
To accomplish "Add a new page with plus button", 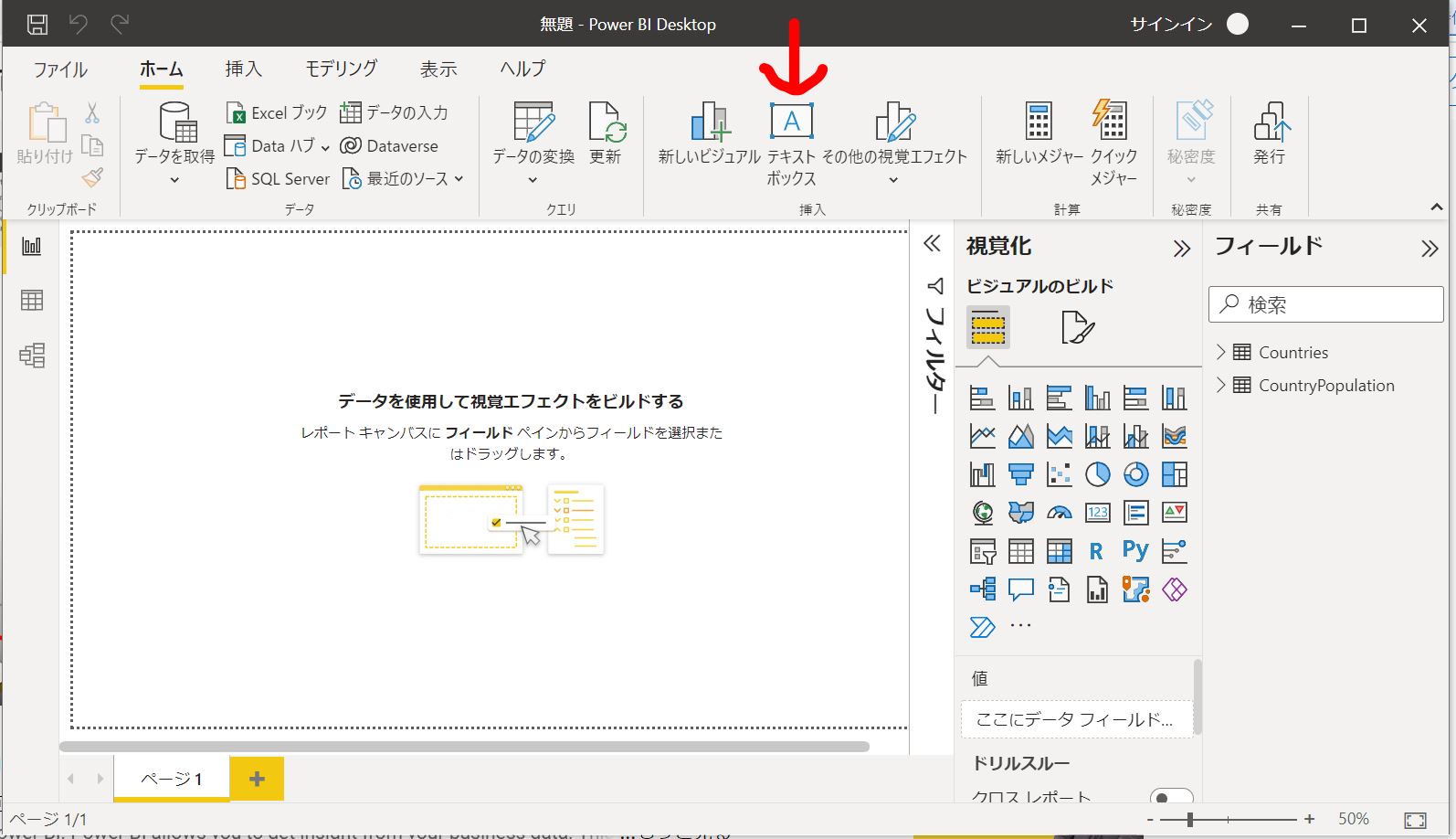I will click(257, 779).
